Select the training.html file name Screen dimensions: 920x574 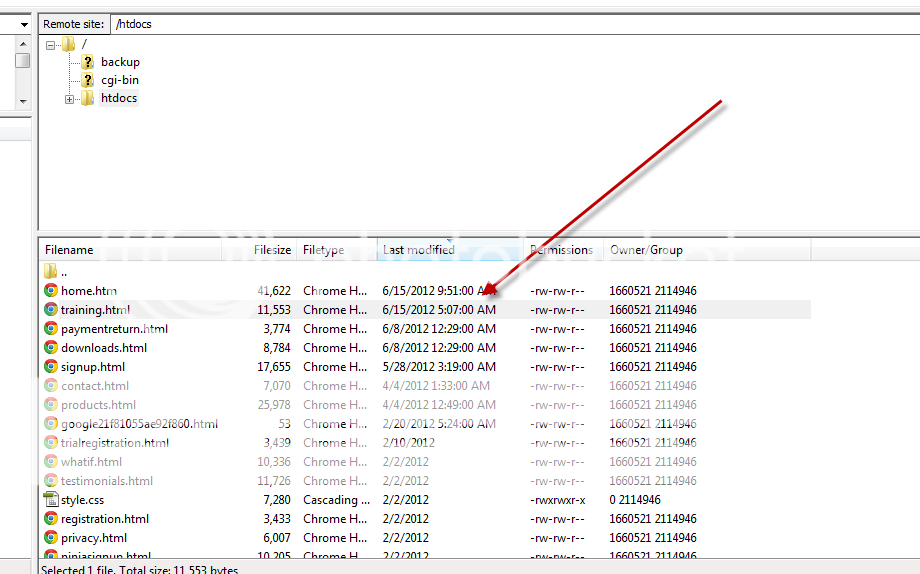click(x=95, y=309)
